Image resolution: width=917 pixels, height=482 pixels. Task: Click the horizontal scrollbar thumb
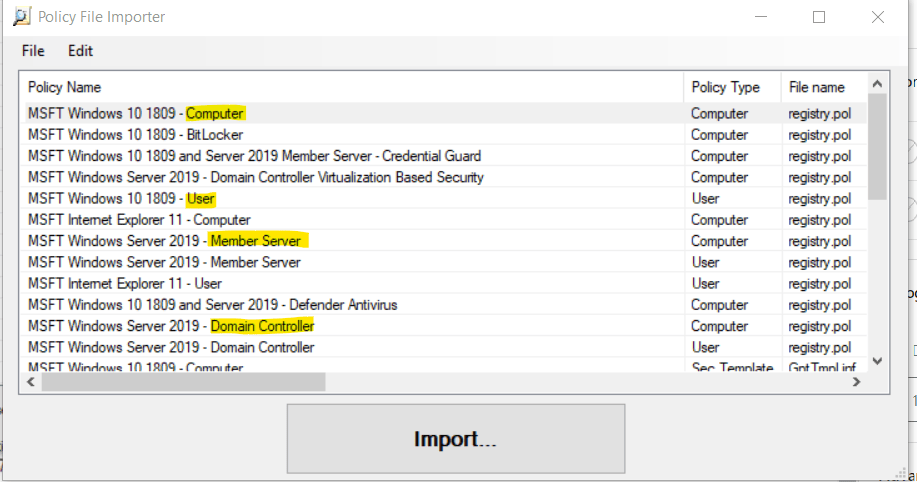[x=183, y=381]
